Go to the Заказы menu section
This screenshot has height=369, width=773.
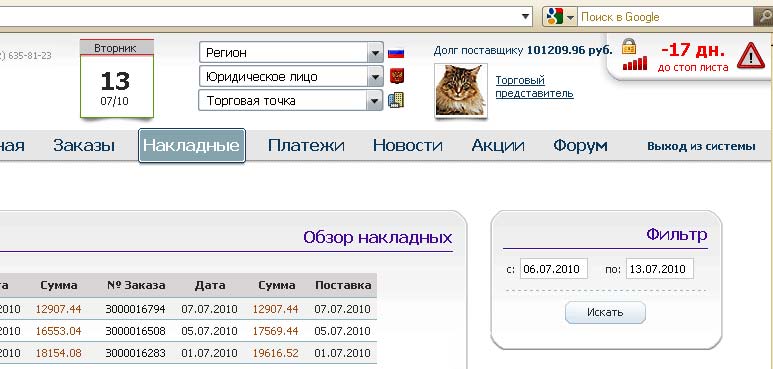pyautogui.click(x=84, y=145)
